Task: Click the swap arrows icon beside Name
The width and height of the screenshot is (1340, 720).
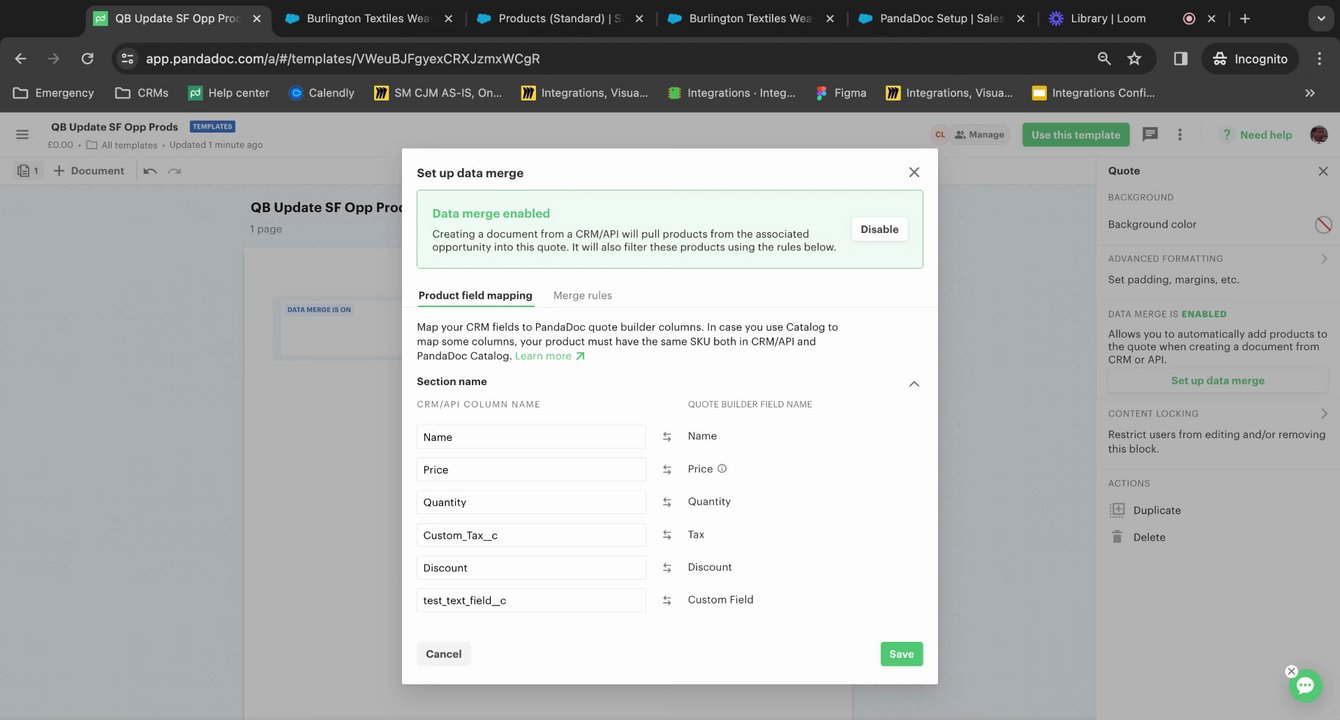Action: click(667, 437)
